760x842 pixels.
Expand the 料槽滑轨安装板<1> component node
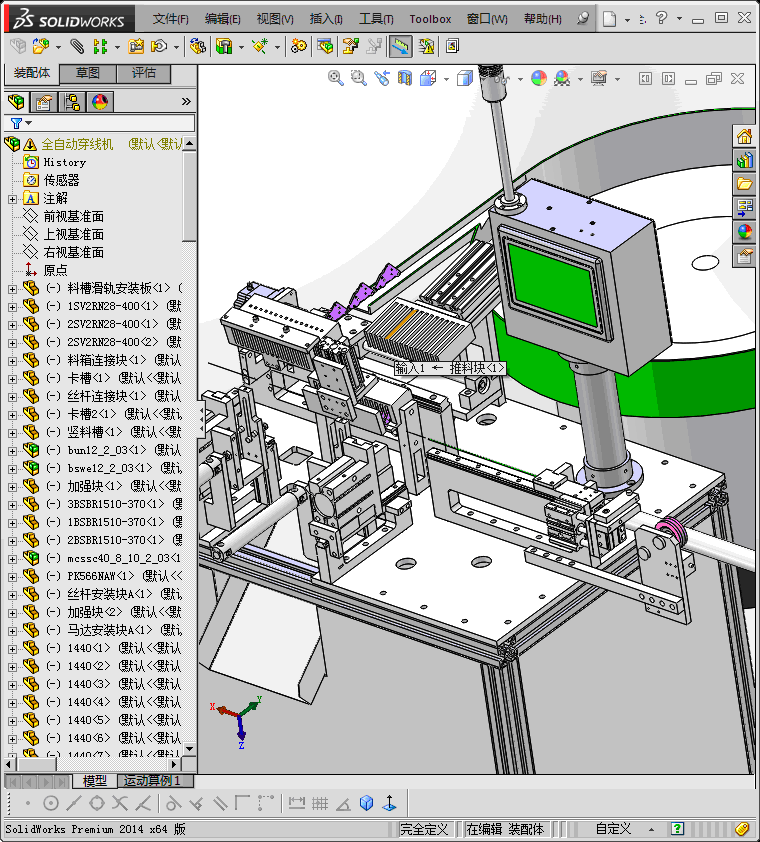point(12,289)
